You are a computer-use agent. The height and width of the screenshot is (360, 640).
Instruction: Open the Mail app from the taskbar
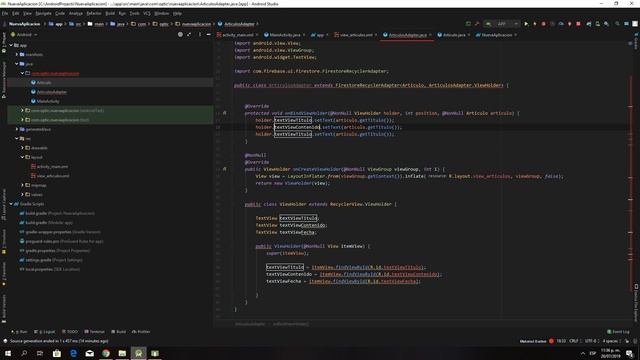point(90,353)
